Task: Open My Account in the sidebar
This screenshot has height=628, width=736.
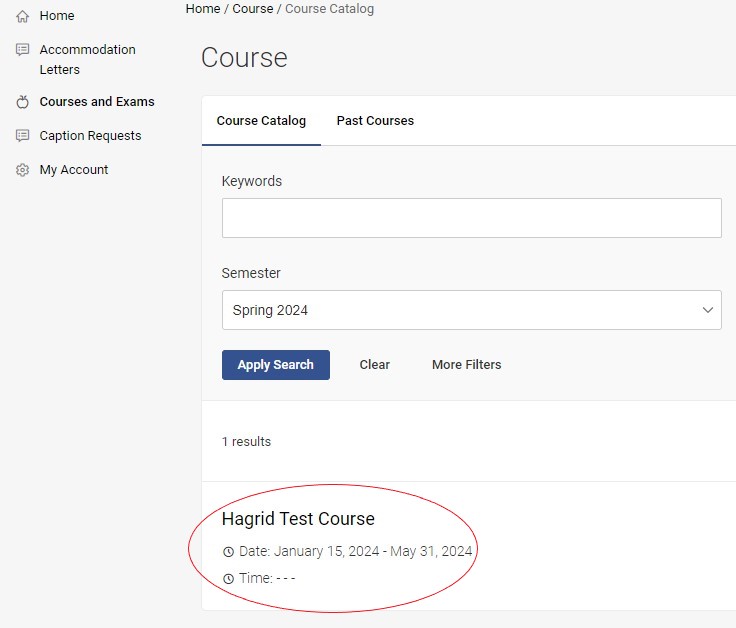Action: pyautogui.click(x=74, y=169)
